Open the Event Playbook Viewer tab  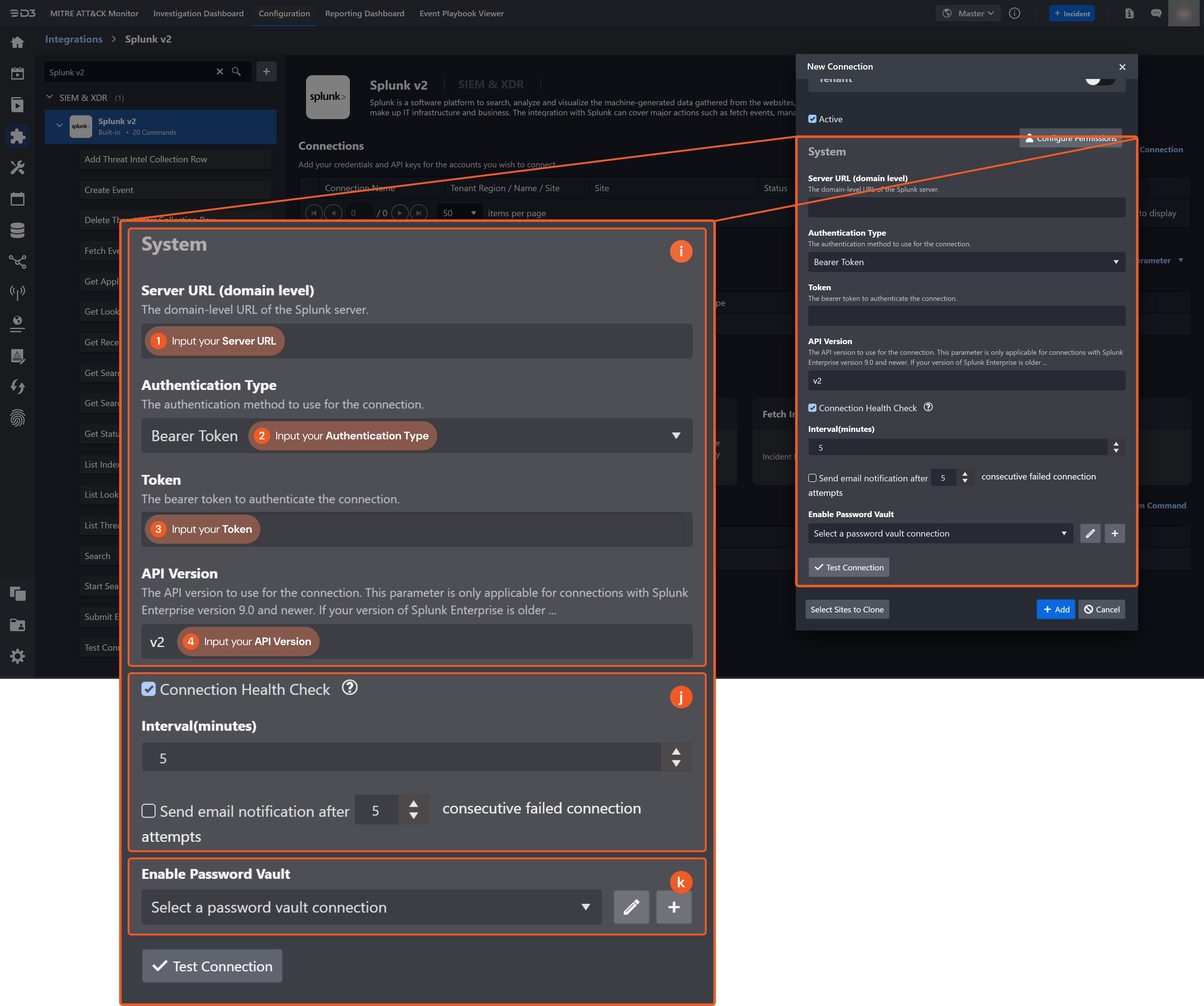click(462, 13)
